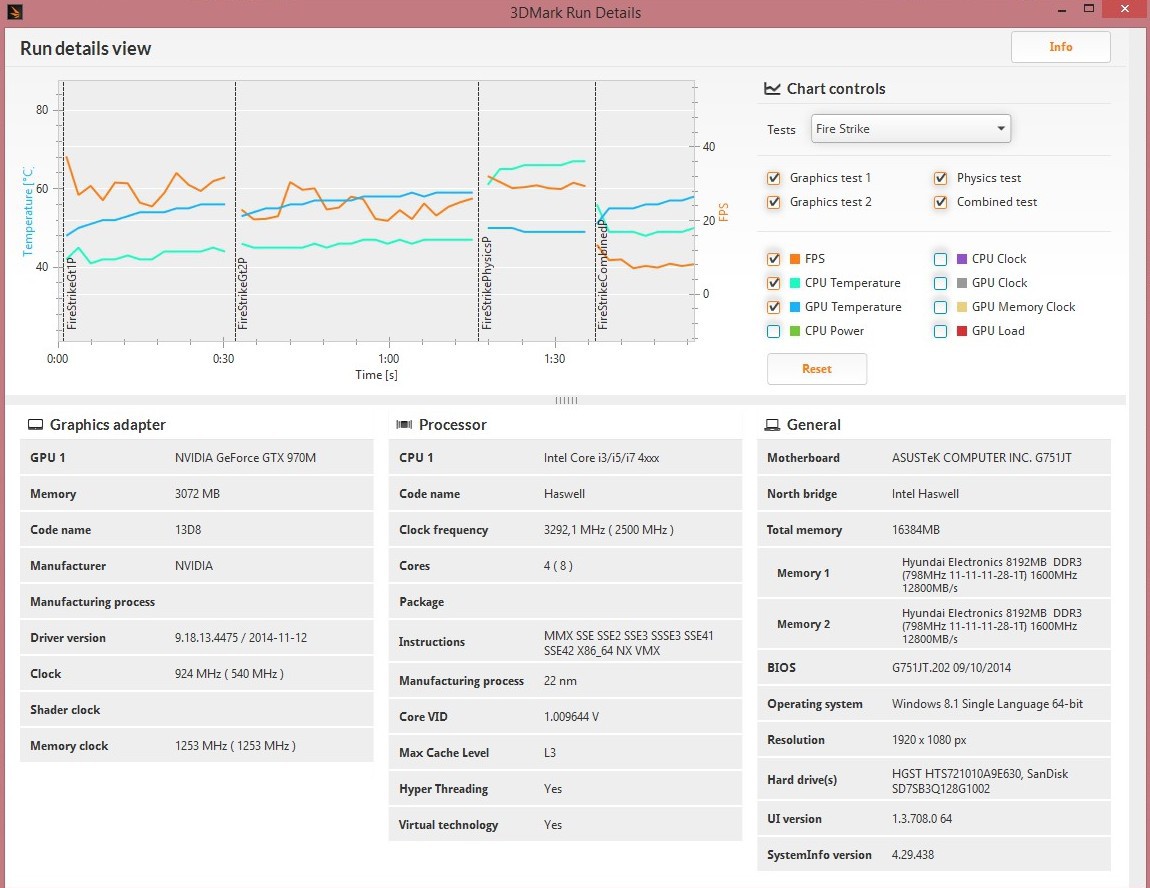Click the Run details view heading
Screen dimensions: 1150x888
(85, 48)
